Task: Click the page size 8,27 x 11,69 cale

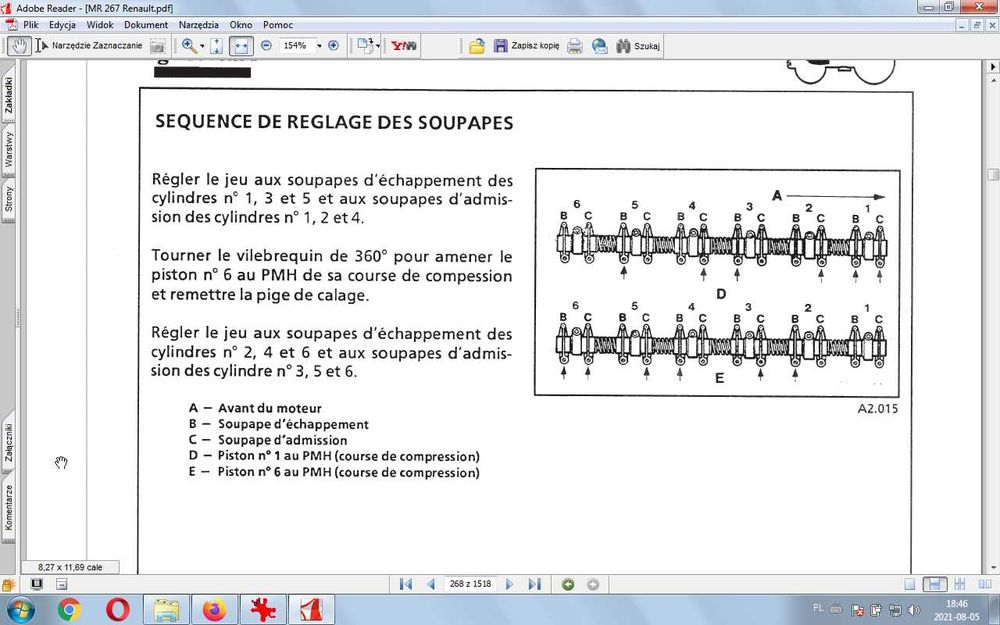Action: pyautogui.click(x=70, y=567)
